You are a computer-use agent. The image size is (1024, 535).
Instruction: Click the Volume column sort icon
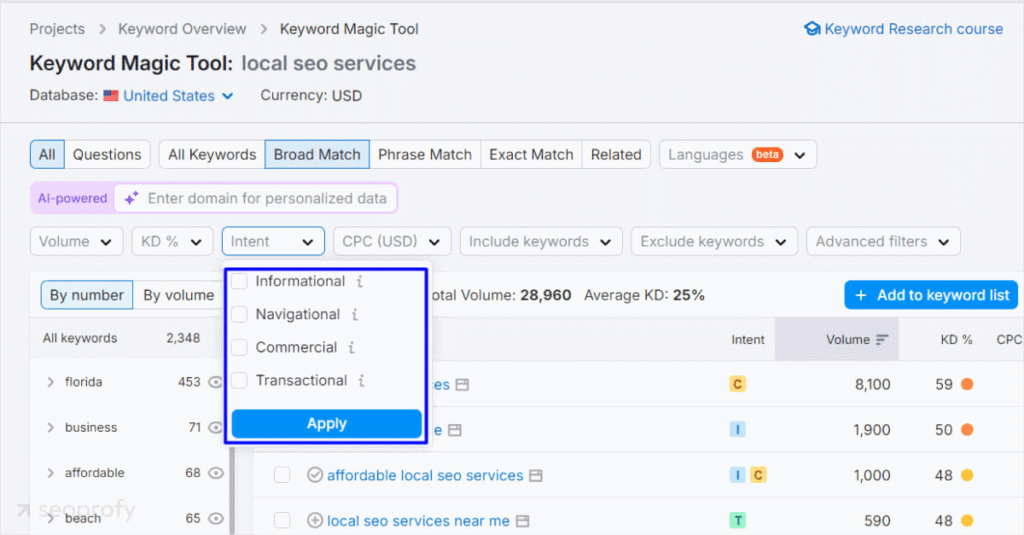882,340
